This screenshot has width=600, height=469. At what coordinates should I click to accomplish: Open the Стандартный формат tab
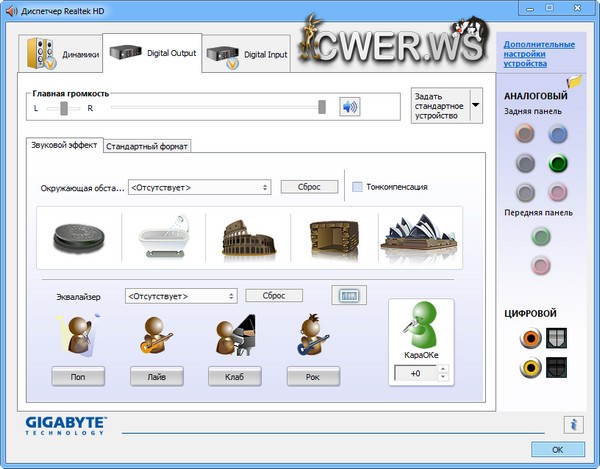coord(147,146)
